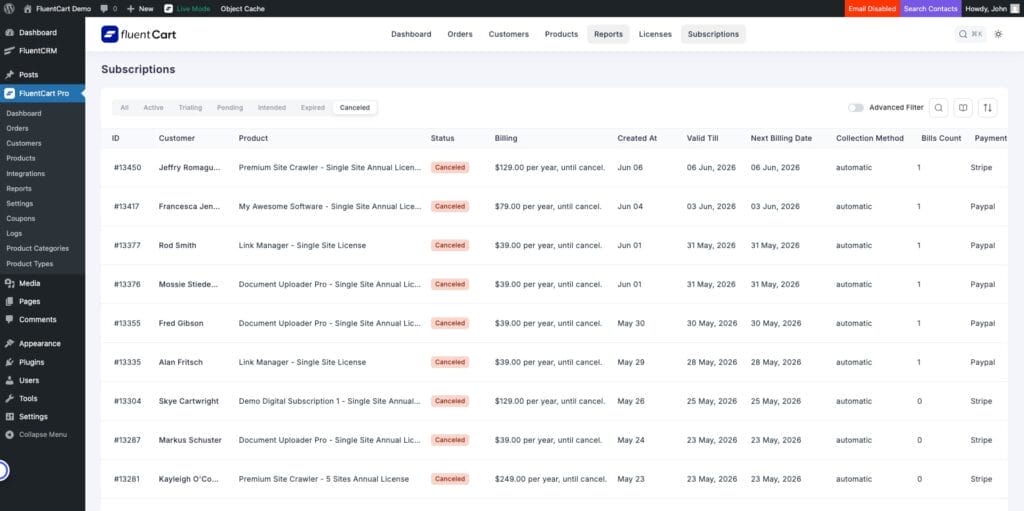
Task: Click FluentCart Pro in WordPress sidebar
Action: click(42, 93)
